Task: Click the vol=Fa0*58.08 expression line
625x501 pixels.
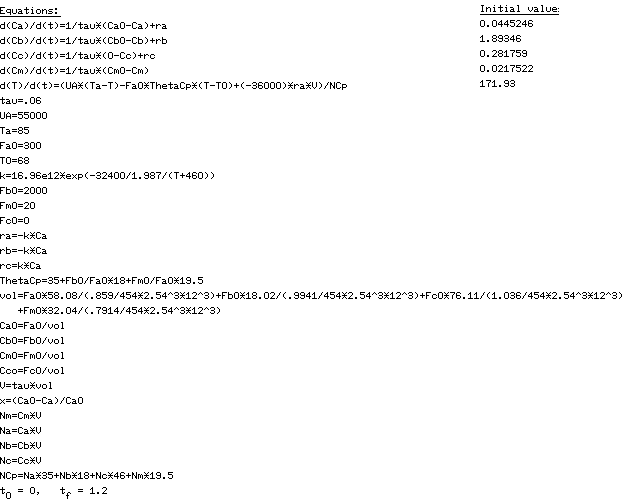Action: [x=311, y=303]
